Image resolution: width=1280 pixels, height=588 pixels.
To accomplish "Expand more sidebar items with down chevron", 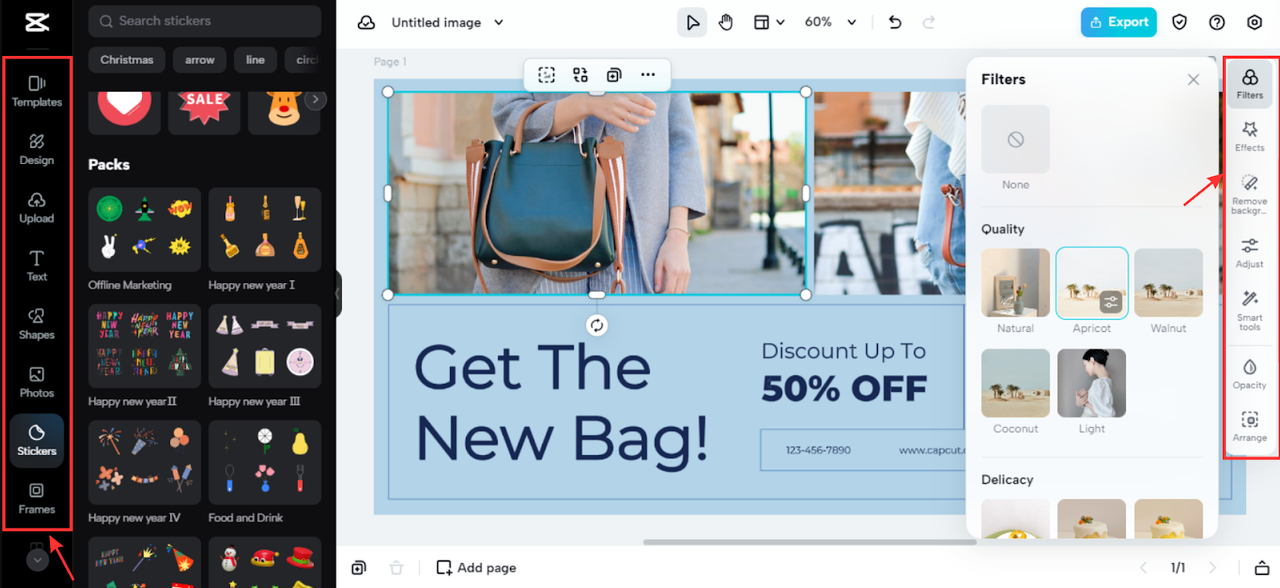I will point(37,560).
